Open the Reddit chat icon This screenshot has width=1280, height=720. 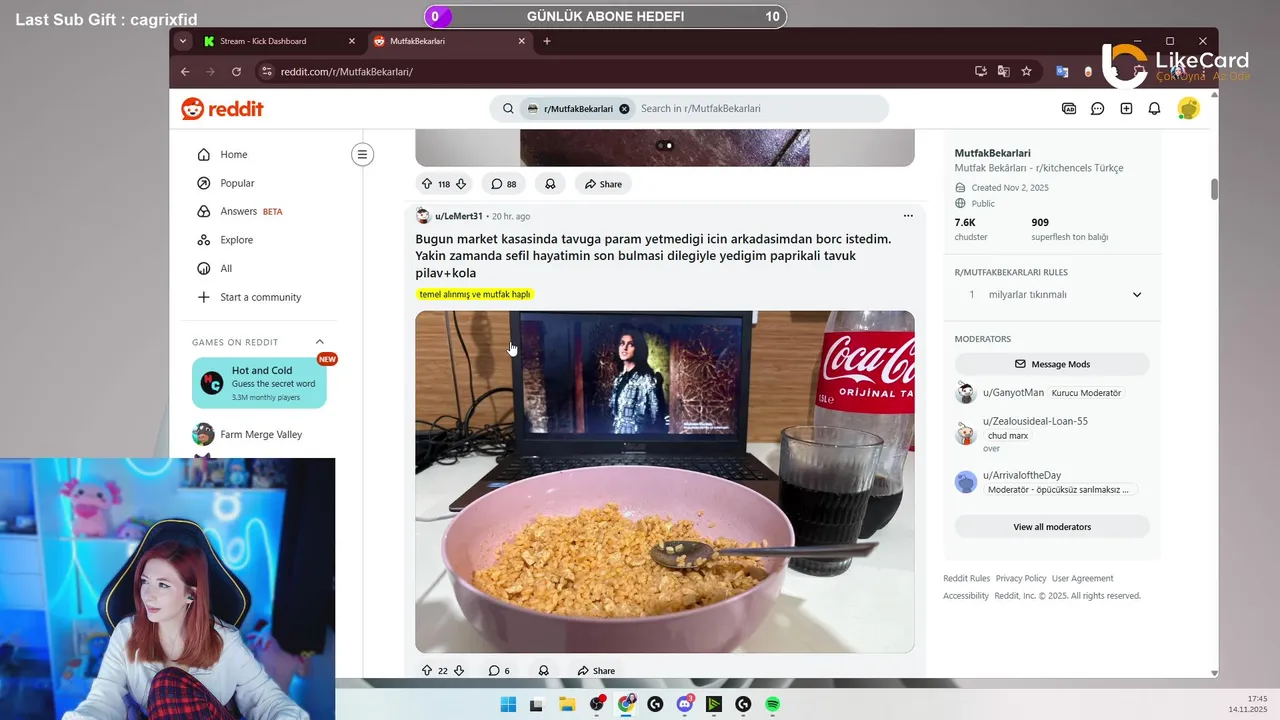pos(1097,109)
